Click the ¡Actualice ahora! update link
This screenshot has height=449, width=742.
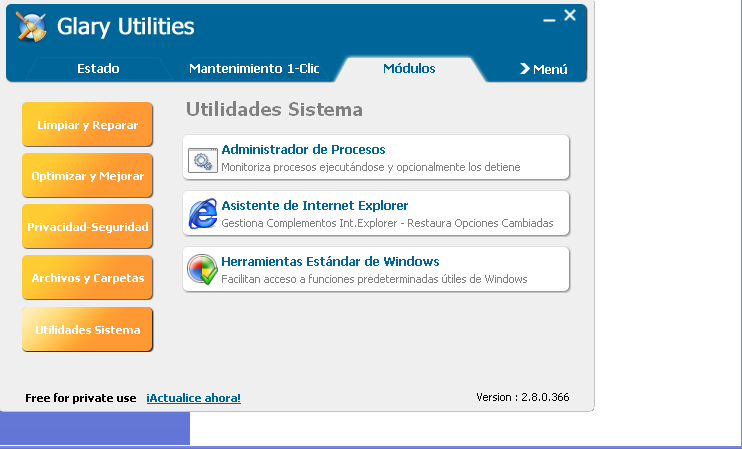click(x=194, y=398)
